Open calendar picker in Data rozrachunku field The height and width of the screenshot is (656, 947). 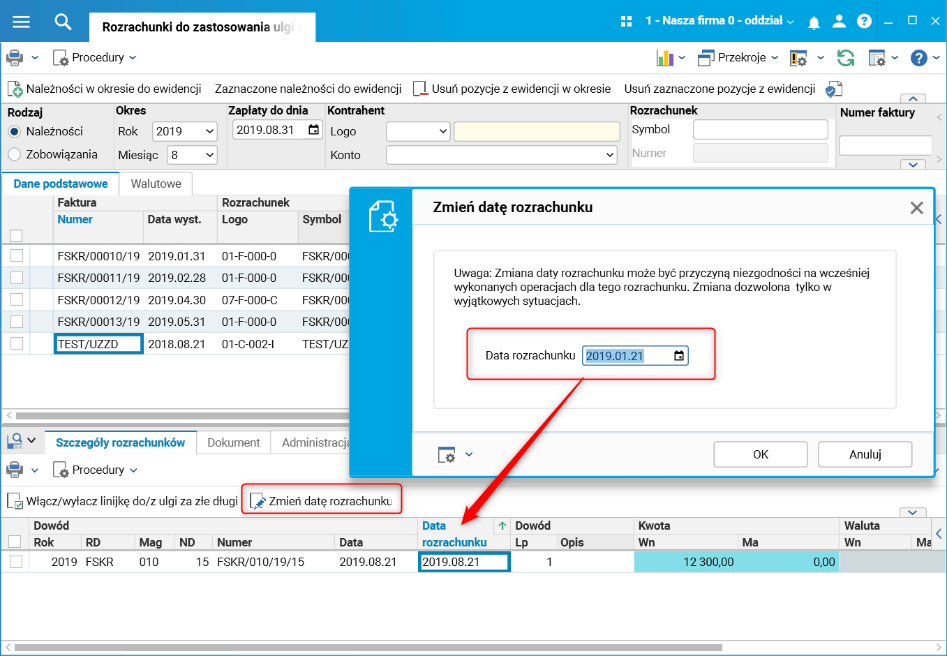679,356
